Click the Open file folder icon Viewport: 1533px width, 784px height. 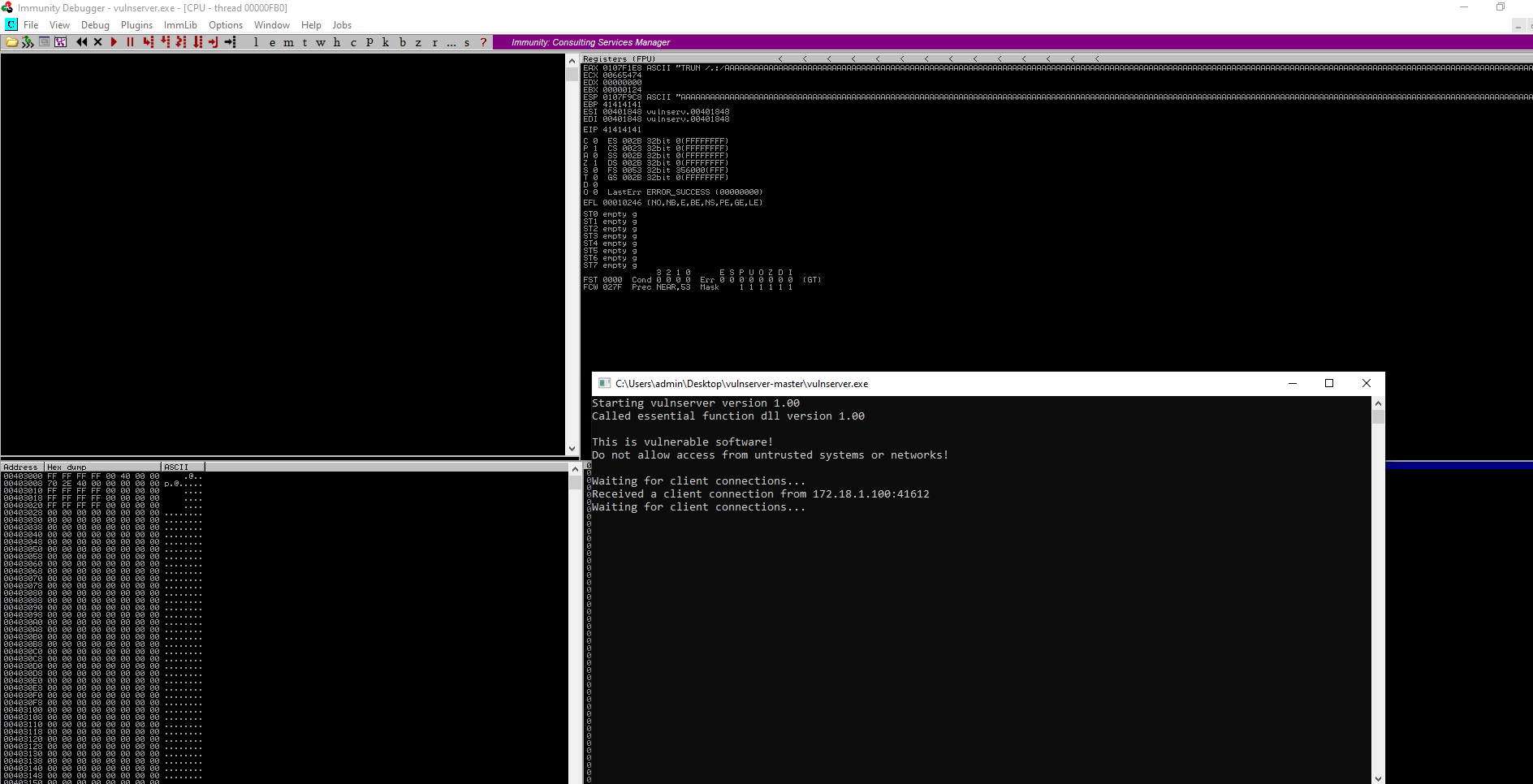point(11,42)
